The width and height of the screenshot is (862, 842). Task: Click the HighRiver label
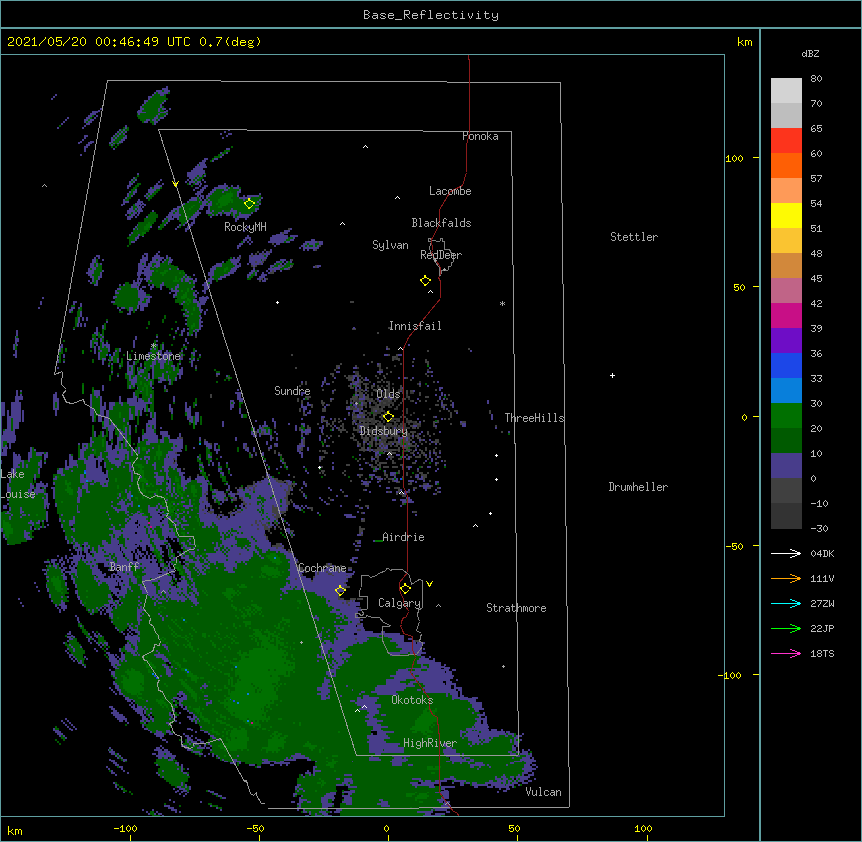pos(430,743)
